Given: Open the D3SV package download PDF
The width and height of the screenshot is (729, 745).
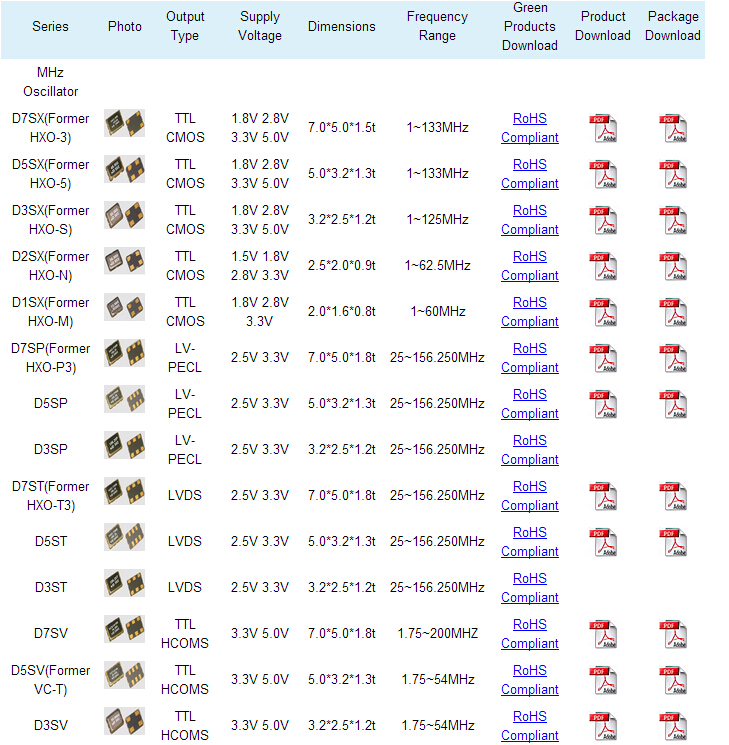Looking at the screenshot, I should (x=672, y=726).
